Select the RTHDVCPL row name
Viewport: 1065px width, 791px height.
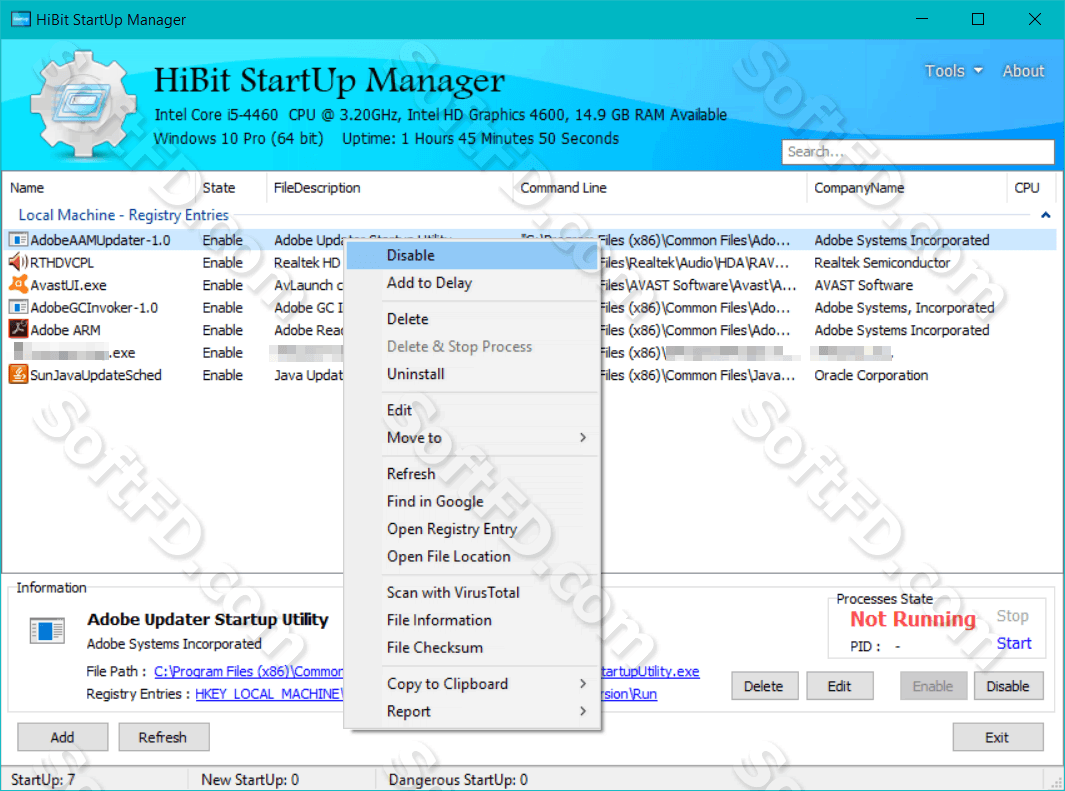pos(62,262)
